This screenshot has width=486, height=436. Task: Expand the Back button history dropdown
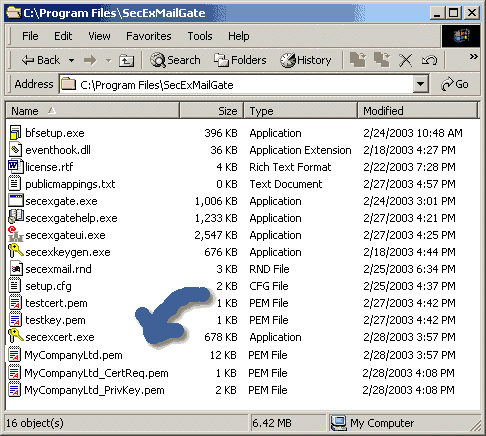(x=71, y=61)
